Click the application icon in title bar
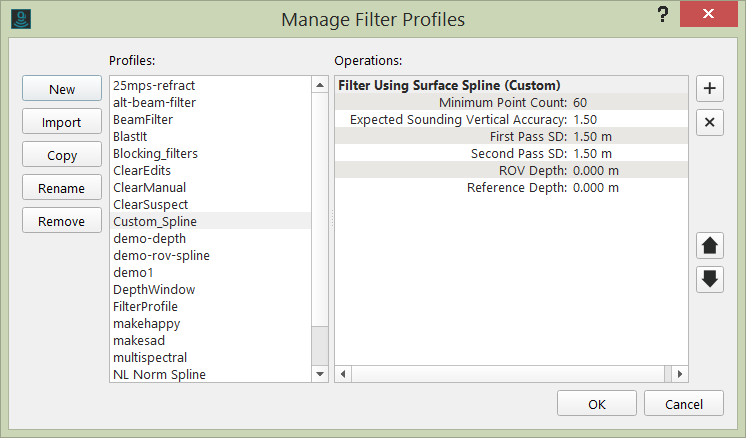This screenshot has height=438, width=746. pyautogui.click(x=20, y=18)
